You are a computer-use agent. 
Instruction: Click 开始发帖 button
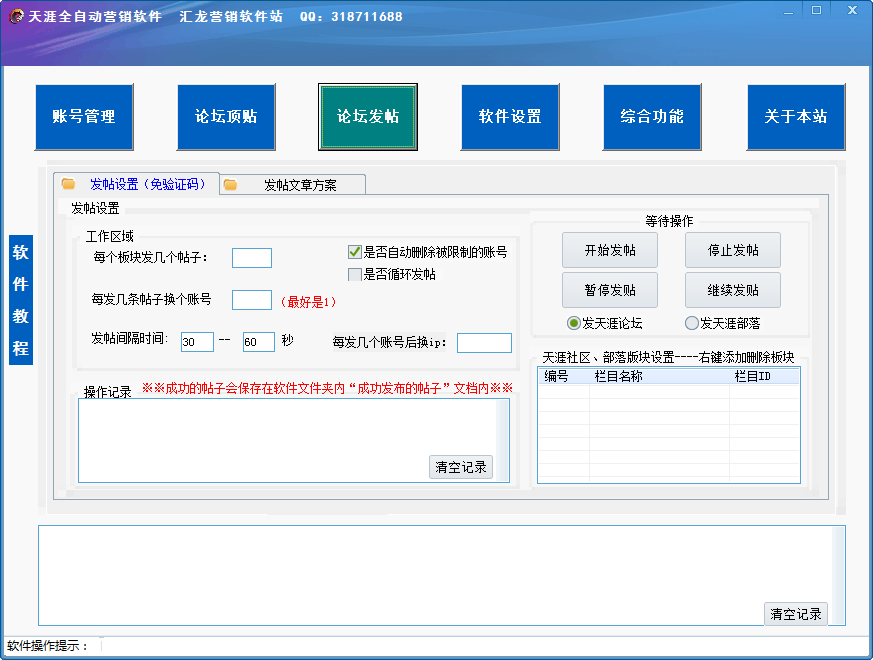point(610,251)
